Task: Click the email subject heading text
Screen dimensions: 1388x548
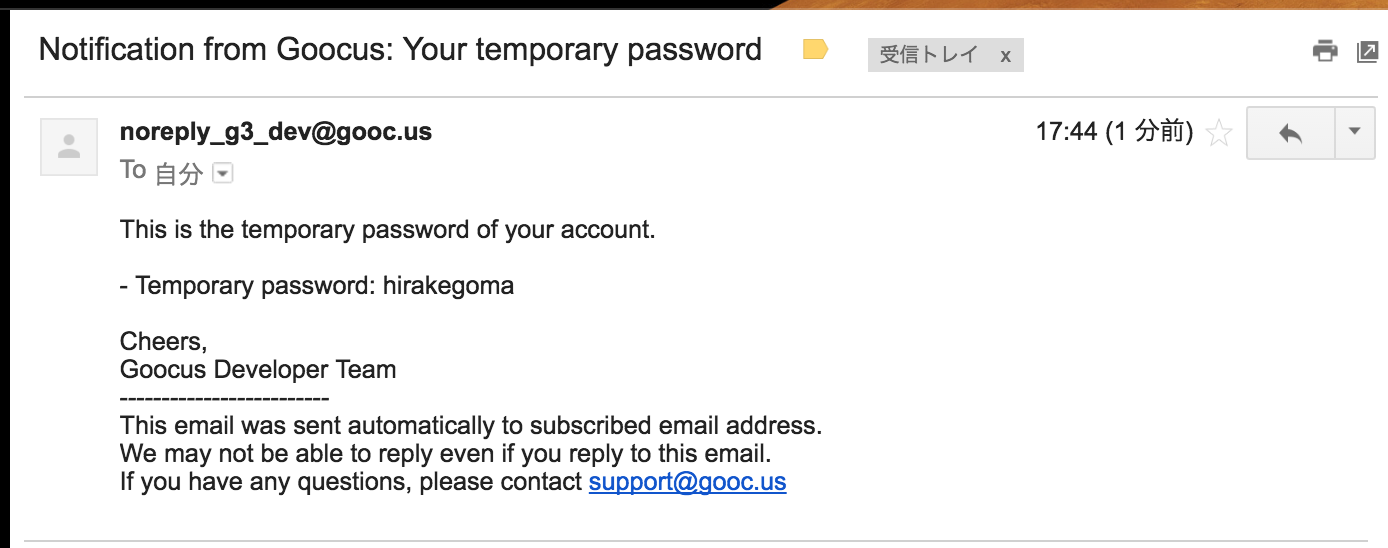Action: pyautogui.click(x=400, y=49)
